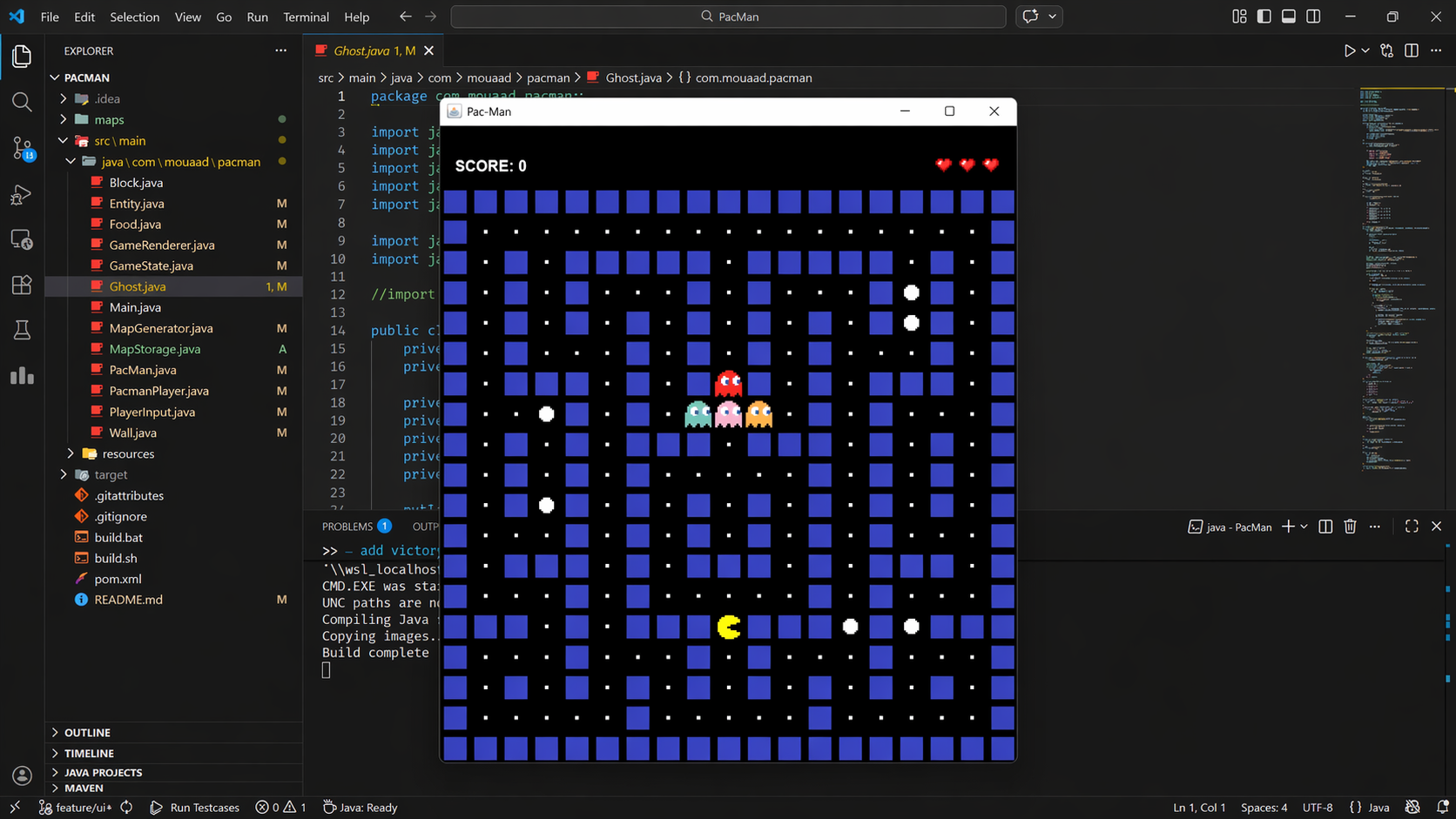Screen dimensions: 1456x819
Task: Expand the .idea folder
Action: point(64,98)
